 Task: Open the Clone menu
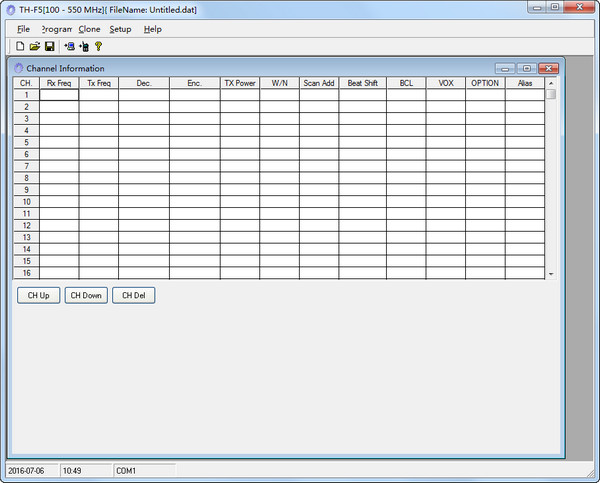pos(89,29)
